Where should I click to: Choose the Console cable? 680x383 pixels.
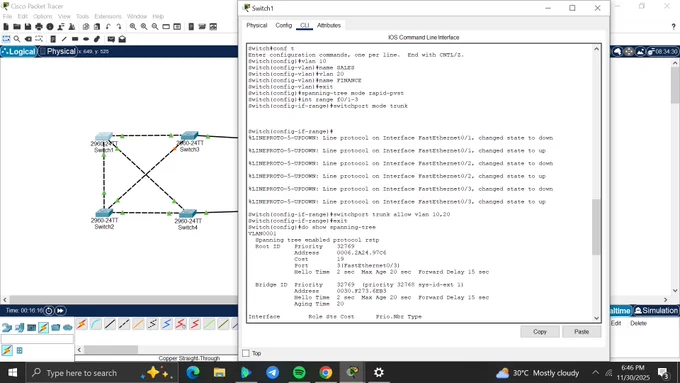coord(96,324)
